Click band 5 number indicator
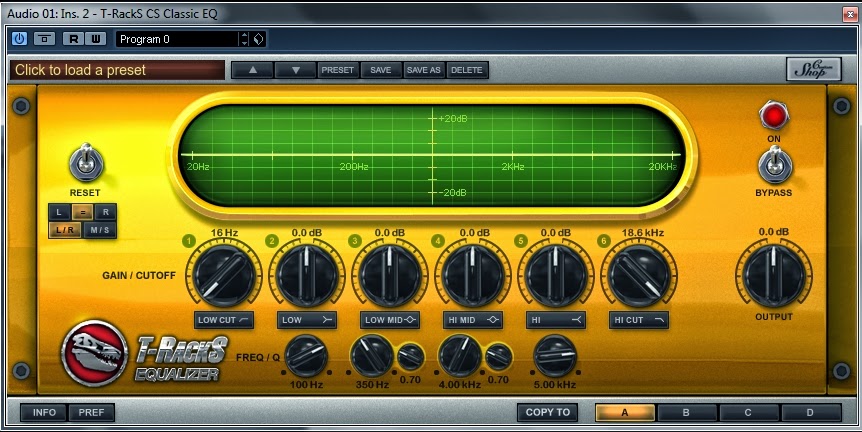Image resolution: width=862 pixels, height=432 pixels. click(521, 241)
